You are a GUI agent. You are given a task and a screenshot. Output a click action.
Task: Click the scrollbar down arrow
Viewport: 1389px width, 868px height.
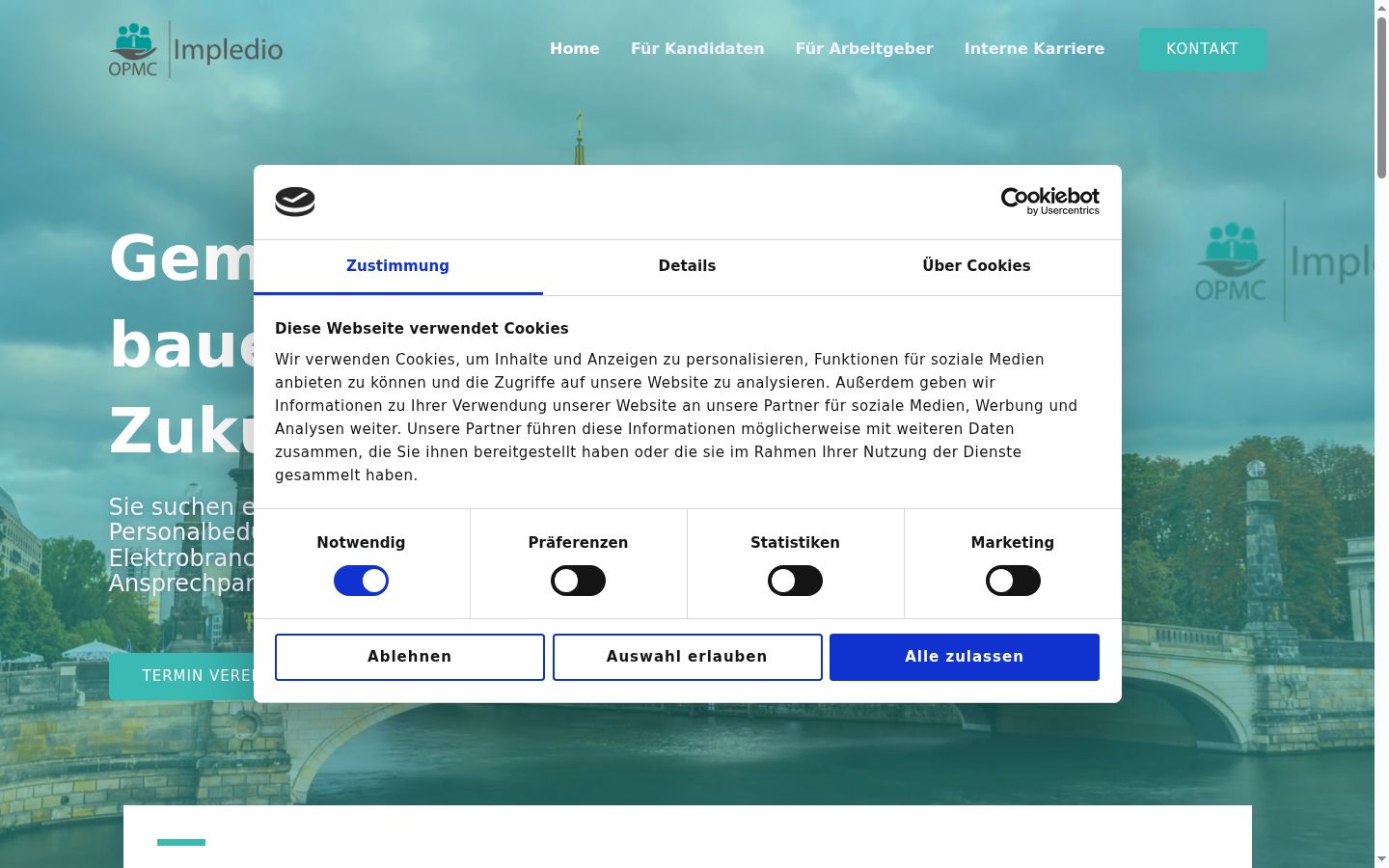(x=1381, y=859)
